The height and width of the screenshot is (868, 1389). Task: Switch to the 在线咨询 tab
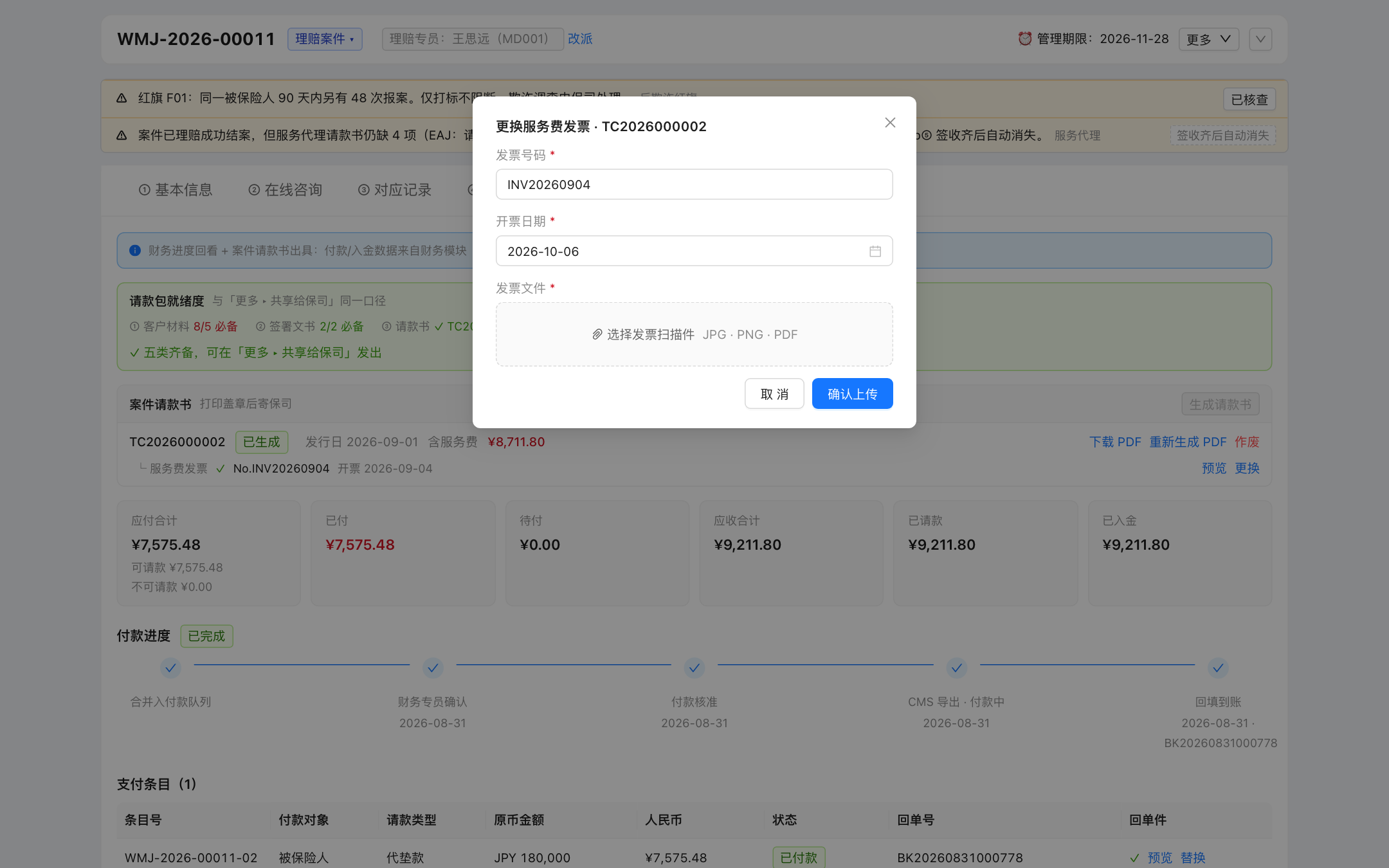tap(286, 190)
